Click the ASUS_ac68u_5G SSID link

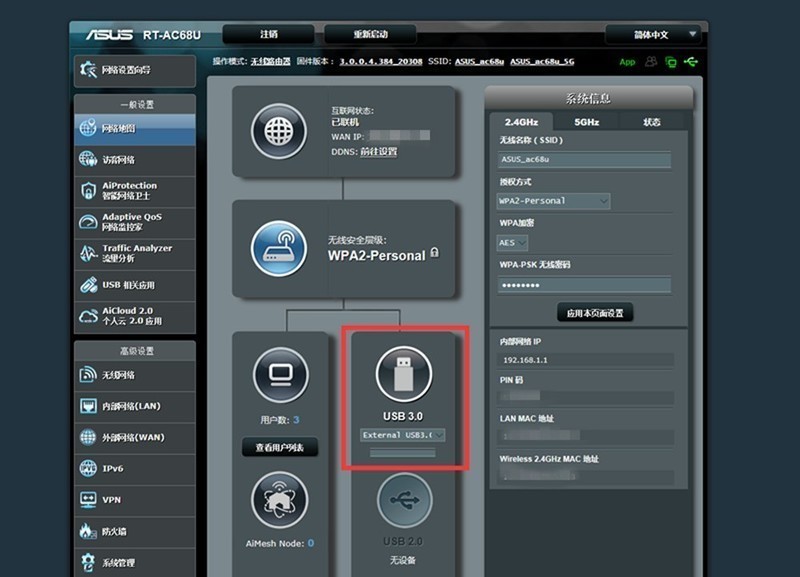tap(542, 62)
